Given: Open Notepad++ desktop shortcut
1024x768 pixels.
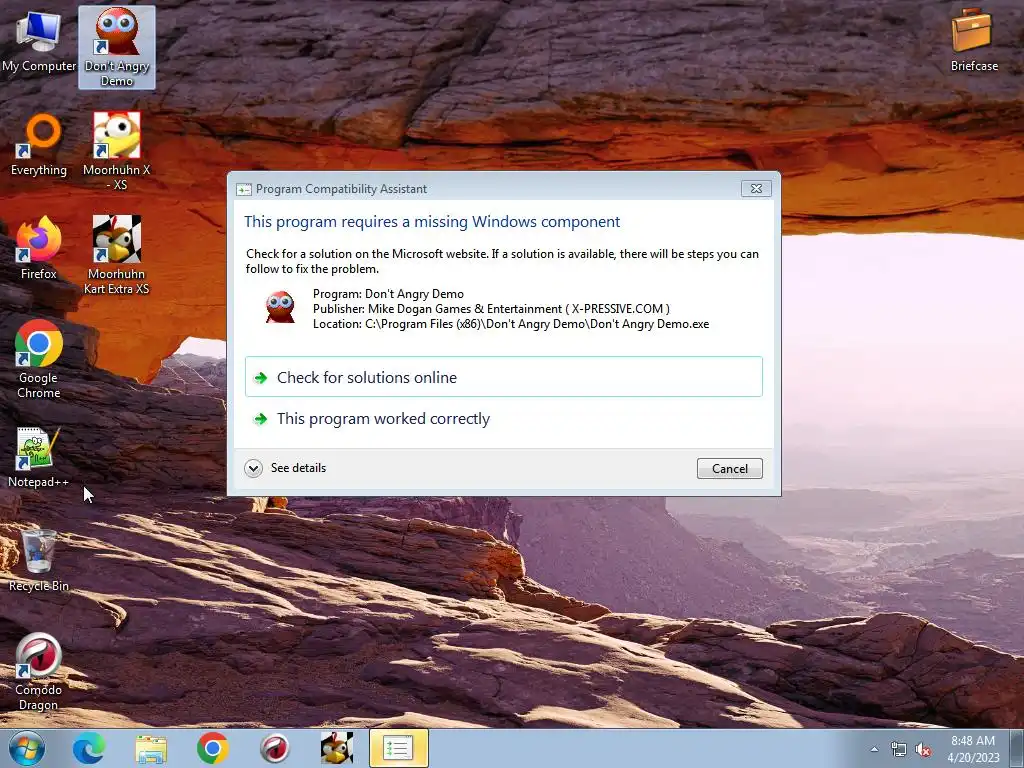Looking at the screenshot, I should coord(39,457).
